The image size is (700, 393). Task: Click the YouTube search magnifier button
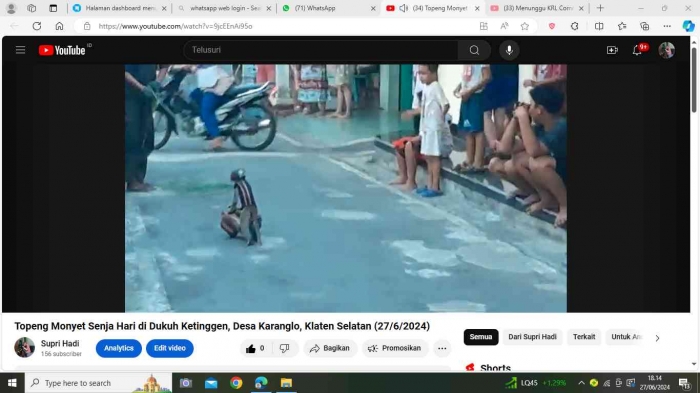coord(474,50)
